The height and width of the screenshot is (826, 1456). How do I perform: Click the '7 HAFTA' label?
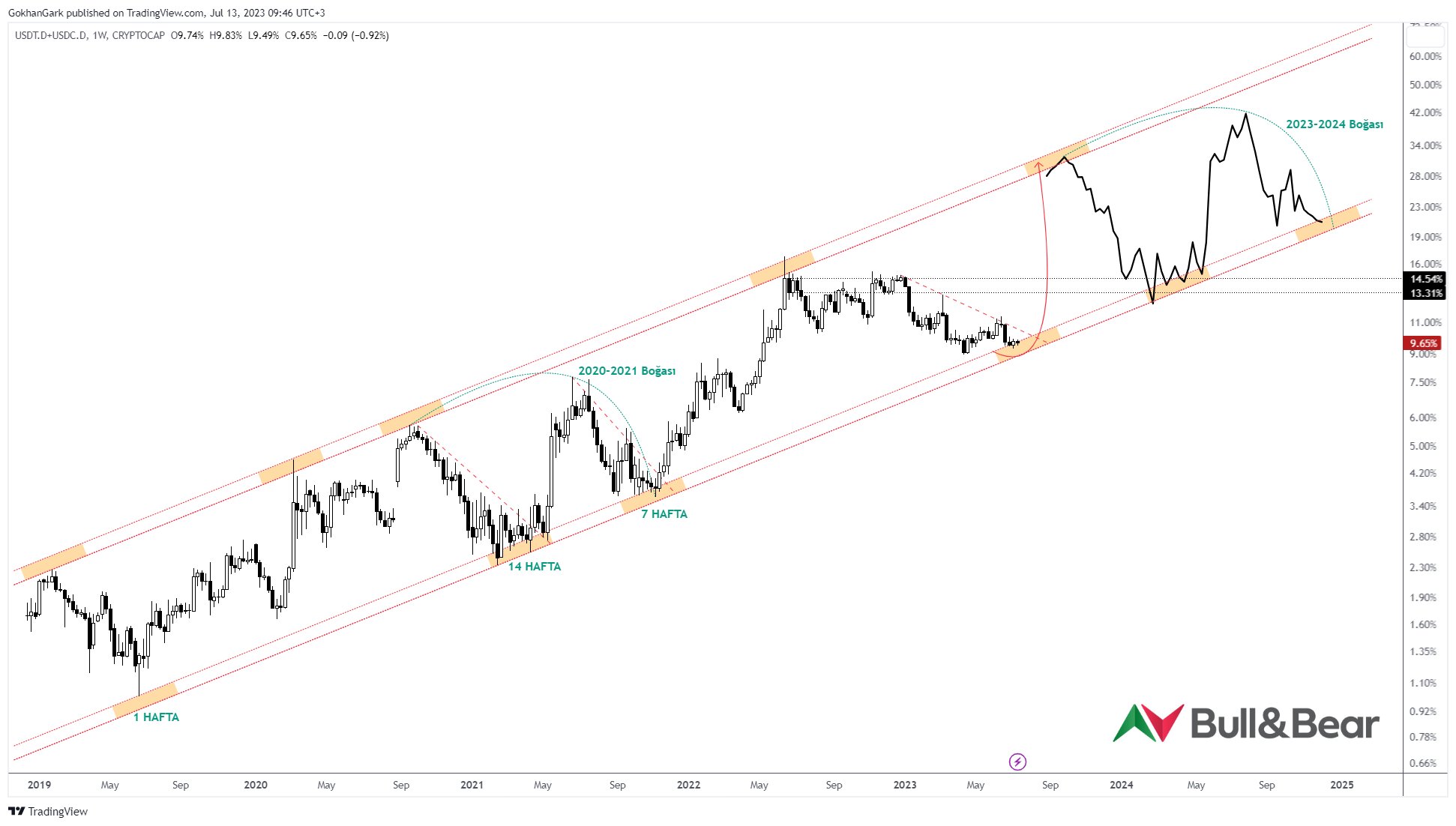coord(664,514)
